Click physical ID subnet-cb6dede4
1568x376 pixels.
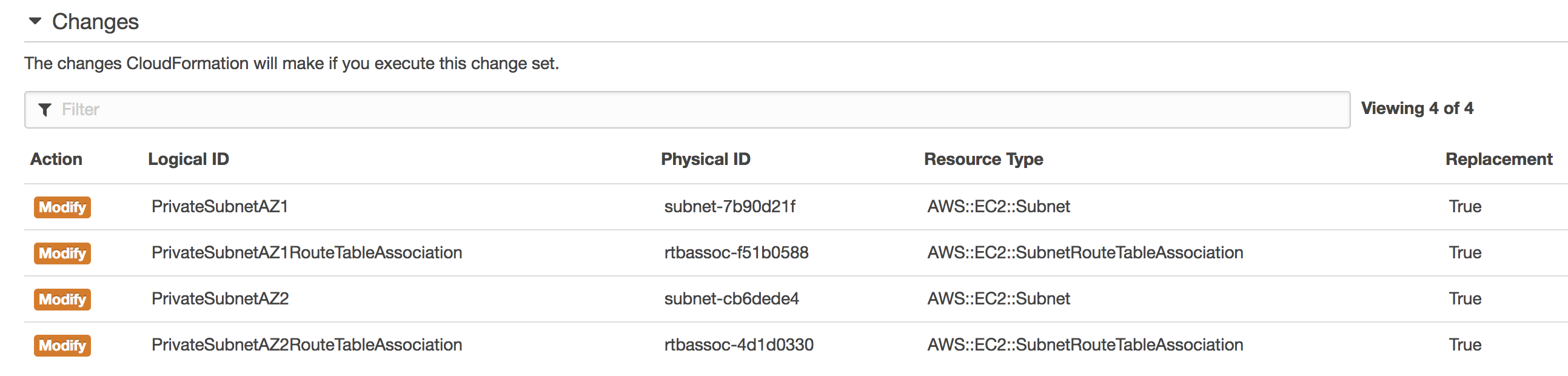[x=731, y=299]
